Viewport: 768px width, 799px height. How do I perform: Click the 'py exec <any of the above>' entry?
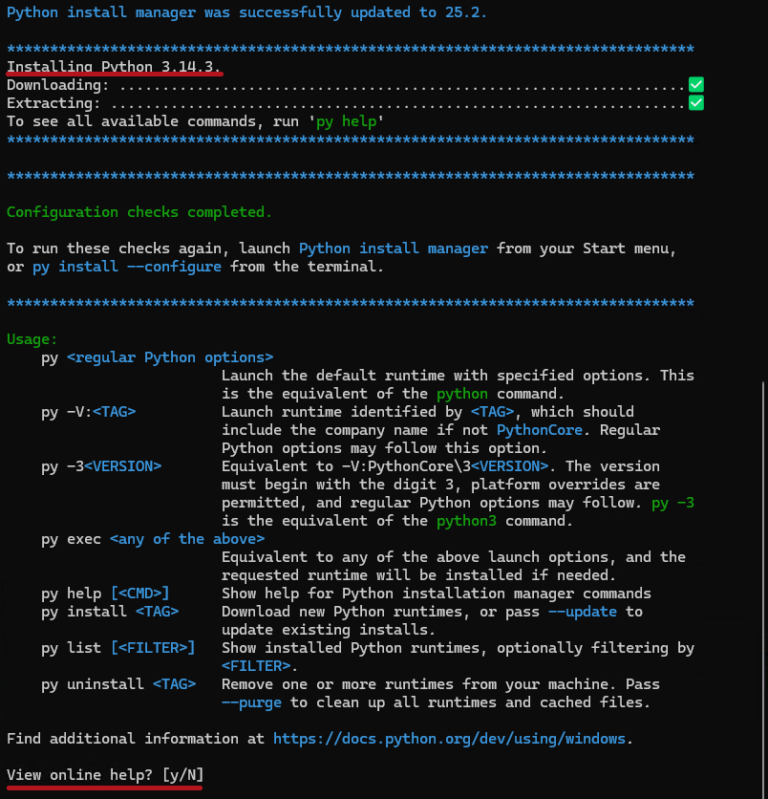point(153,539)
